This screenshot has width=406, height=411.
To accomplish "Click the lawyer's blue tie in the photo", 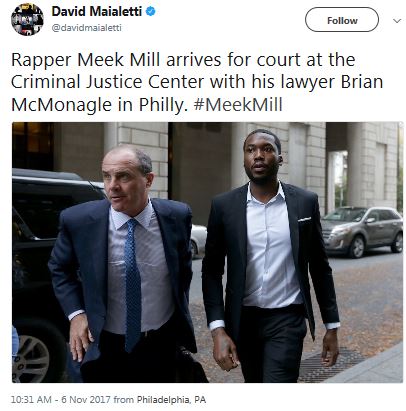I will (133, 284).
